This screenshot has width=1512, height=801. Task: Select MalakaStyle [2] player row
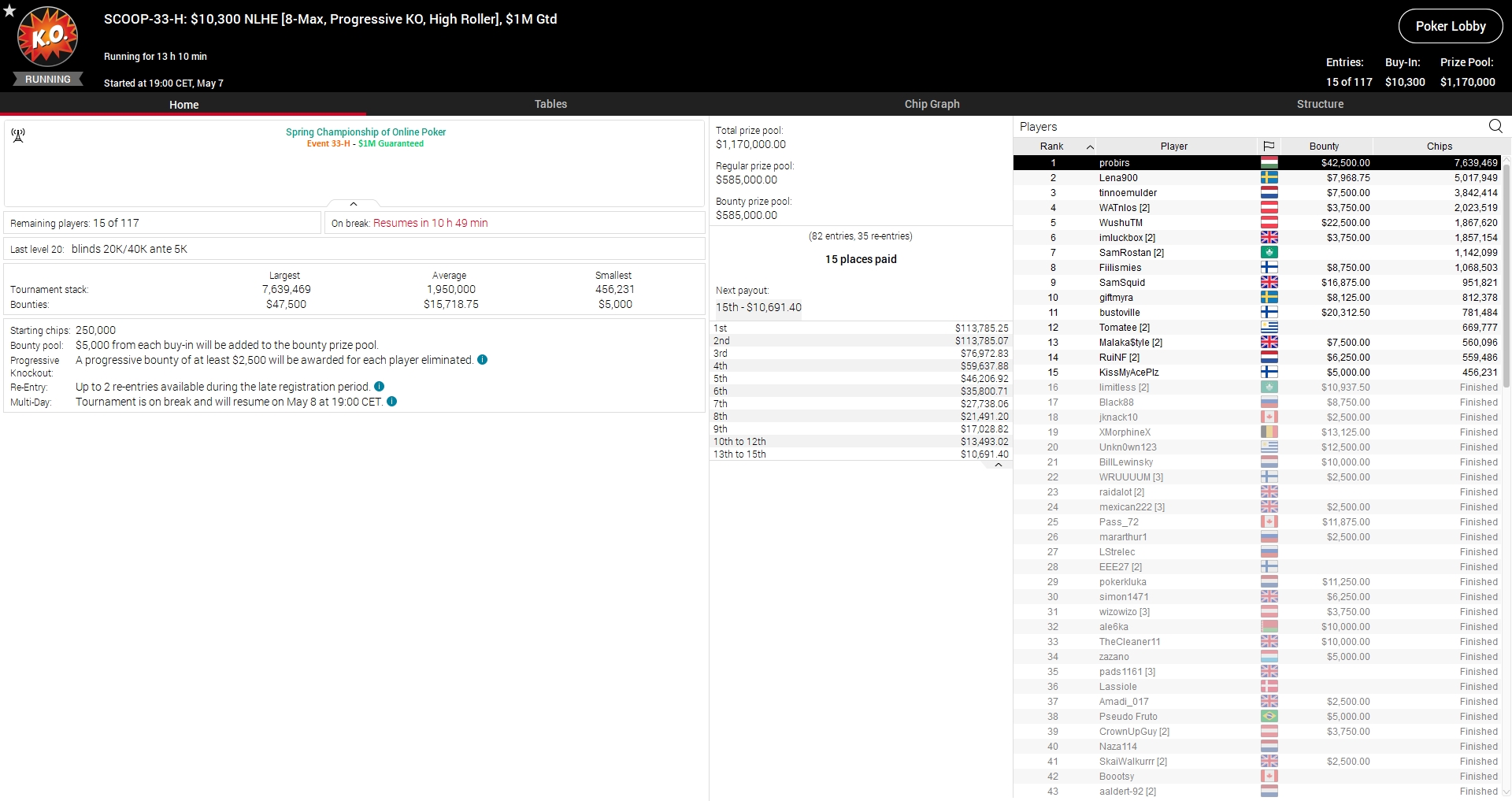[x=1258, y=343]
